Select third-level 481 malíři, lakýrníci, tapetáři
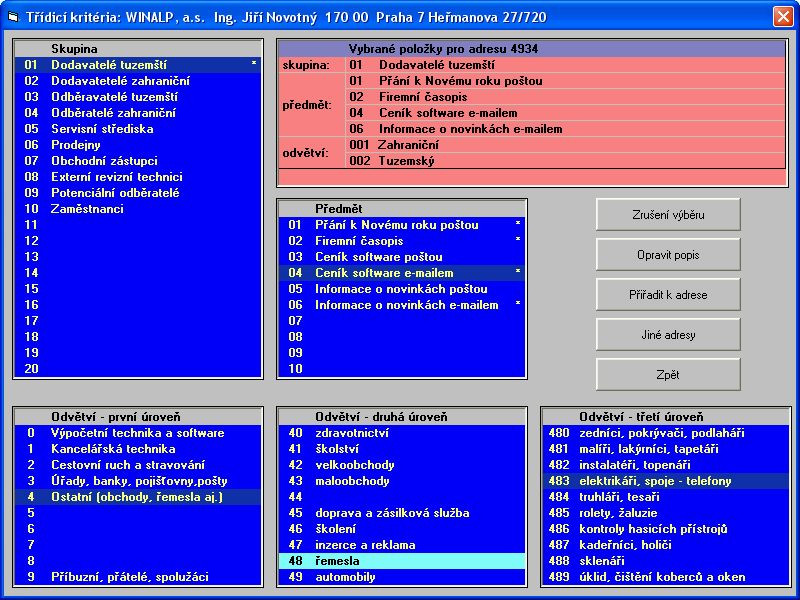Image resolution: width=800 pixels, height=600 pixels. point(666,449)
